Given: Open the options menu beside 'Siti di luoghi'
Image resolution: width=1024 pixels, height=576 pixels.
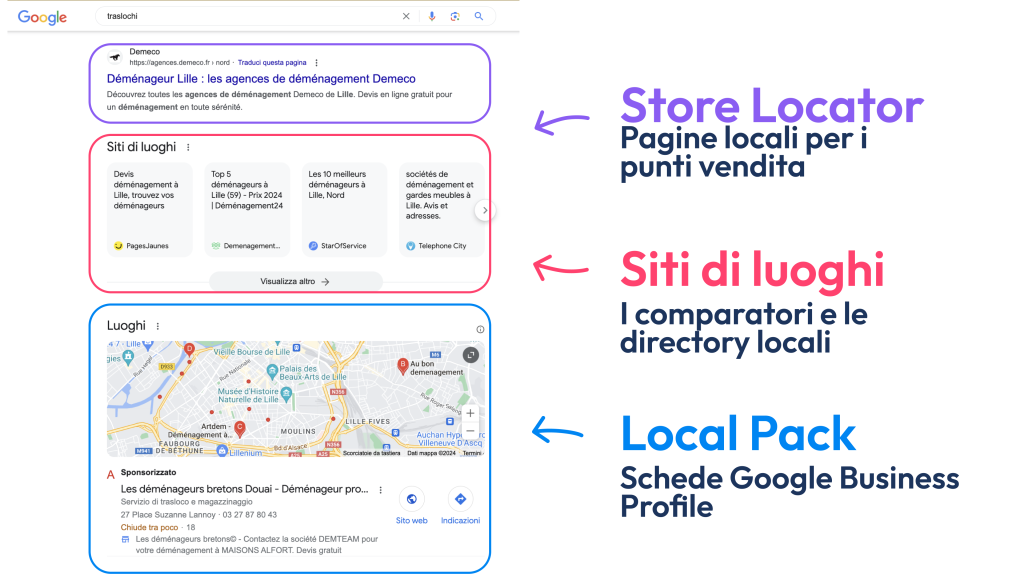Looking at the screenshot, I should tap(188, 148).
